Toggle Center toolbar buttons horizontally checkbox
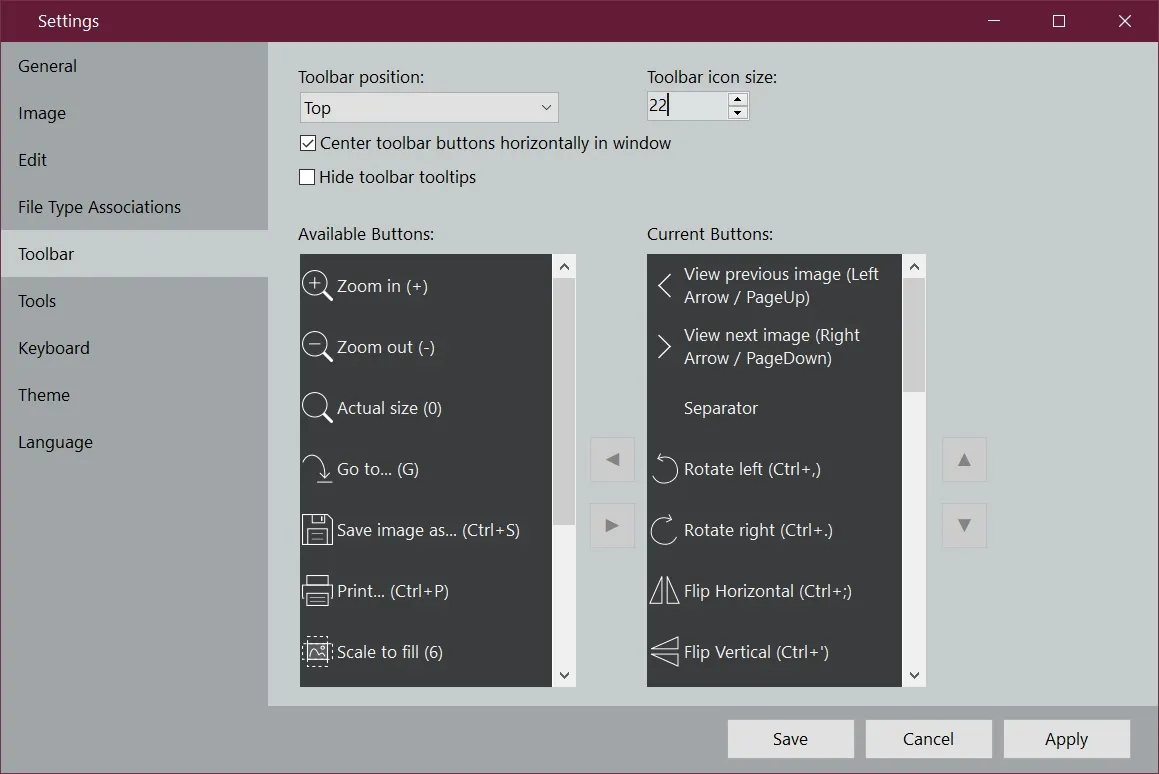 pyautogui.click(x=307, y=143)
